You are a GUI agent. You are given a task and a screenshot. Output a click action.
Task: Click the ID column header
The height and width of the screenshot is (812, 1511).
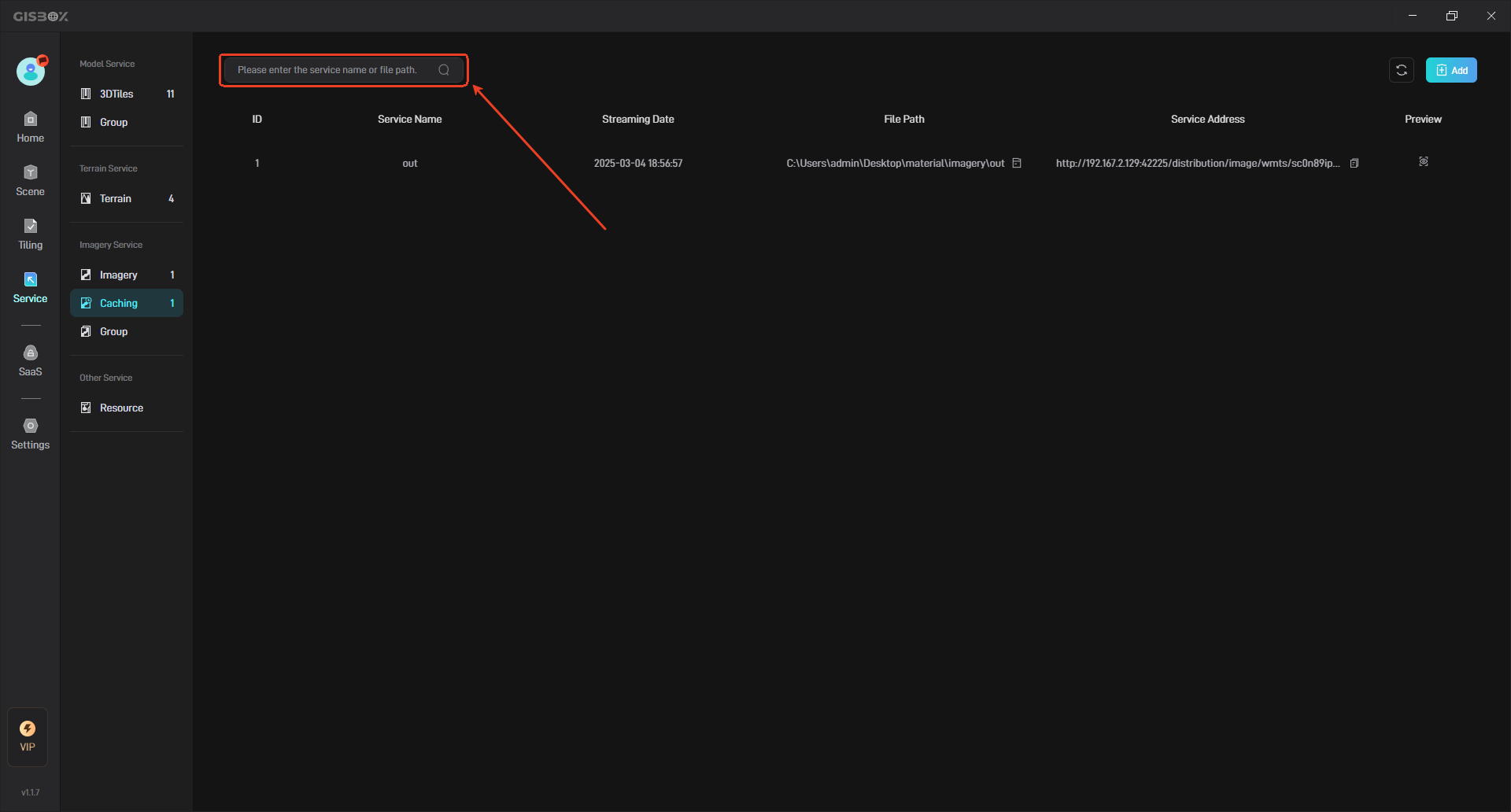(x=257, y=119)
